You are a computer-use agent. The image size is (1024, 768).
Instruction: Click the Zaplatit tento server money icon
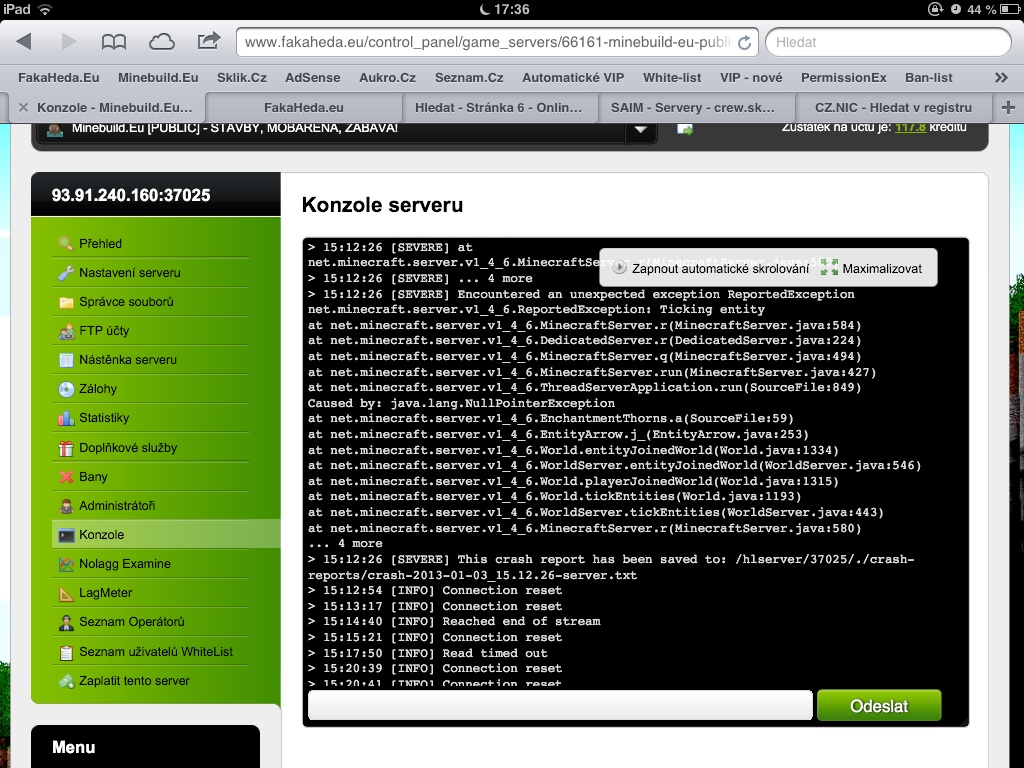(x=66, y=681)
